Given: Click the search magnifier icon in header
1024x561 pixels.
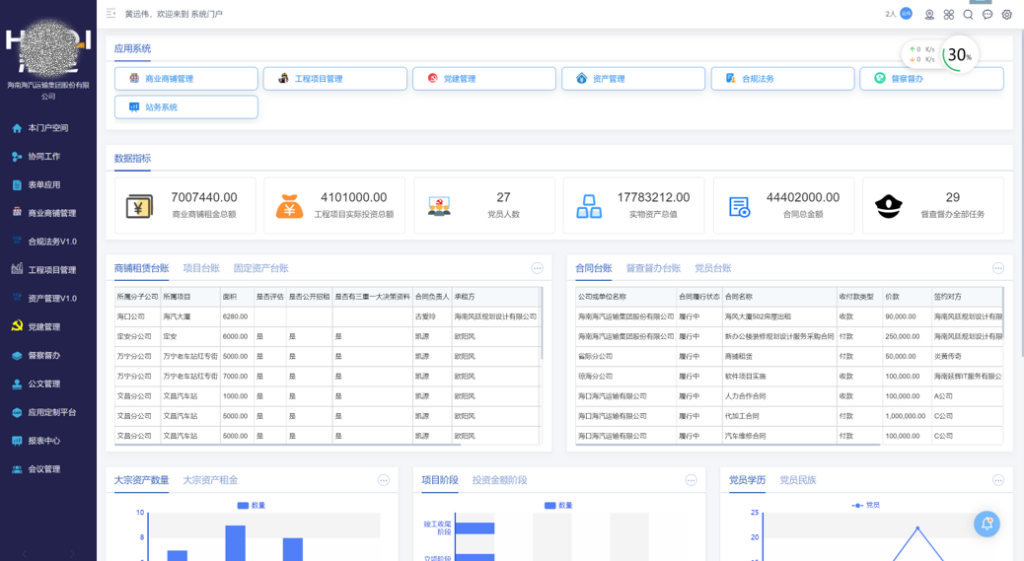Looking at the screenshot, I should pos(968,14).
